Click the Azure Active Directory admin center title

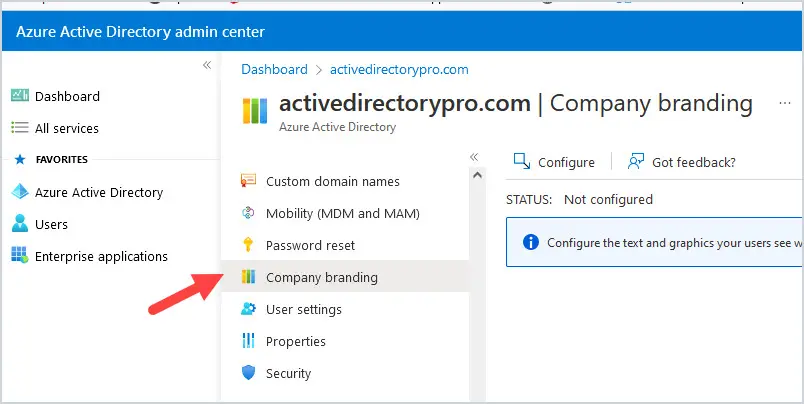(140, 31)
